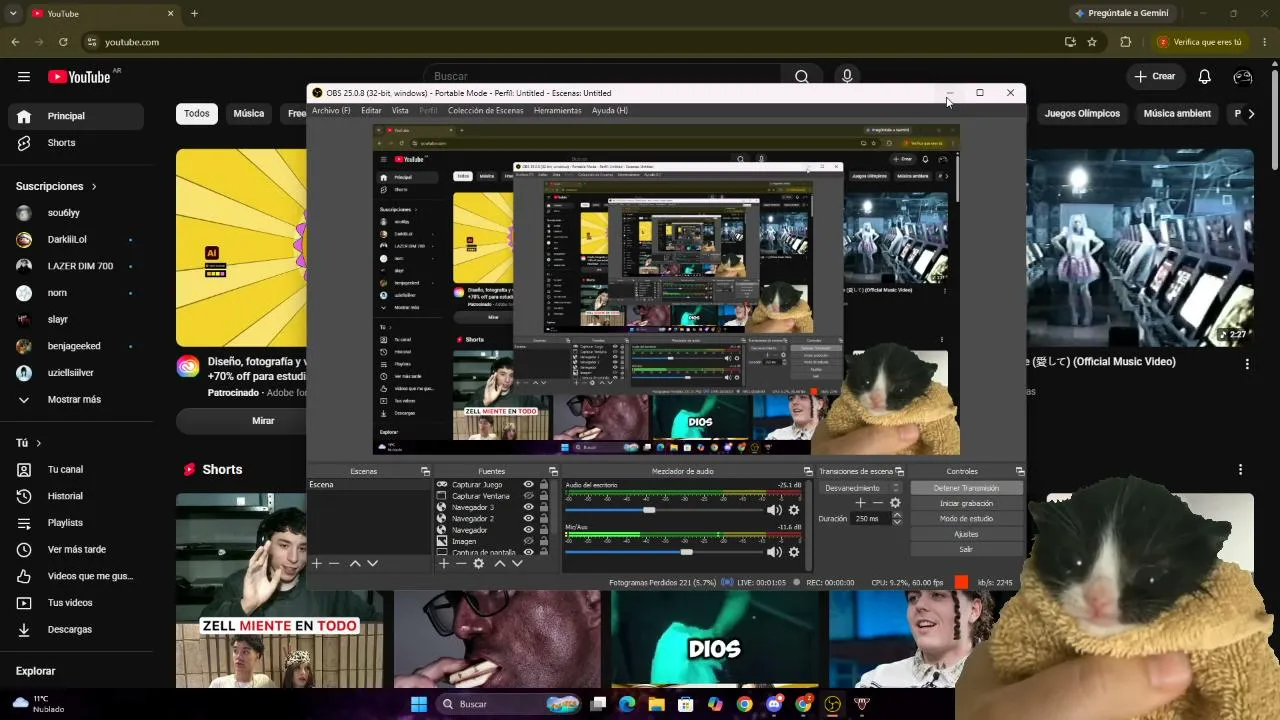Open transition properties gear in Transiciones panel
1280x720 pixels.
[x=895, y=503]
